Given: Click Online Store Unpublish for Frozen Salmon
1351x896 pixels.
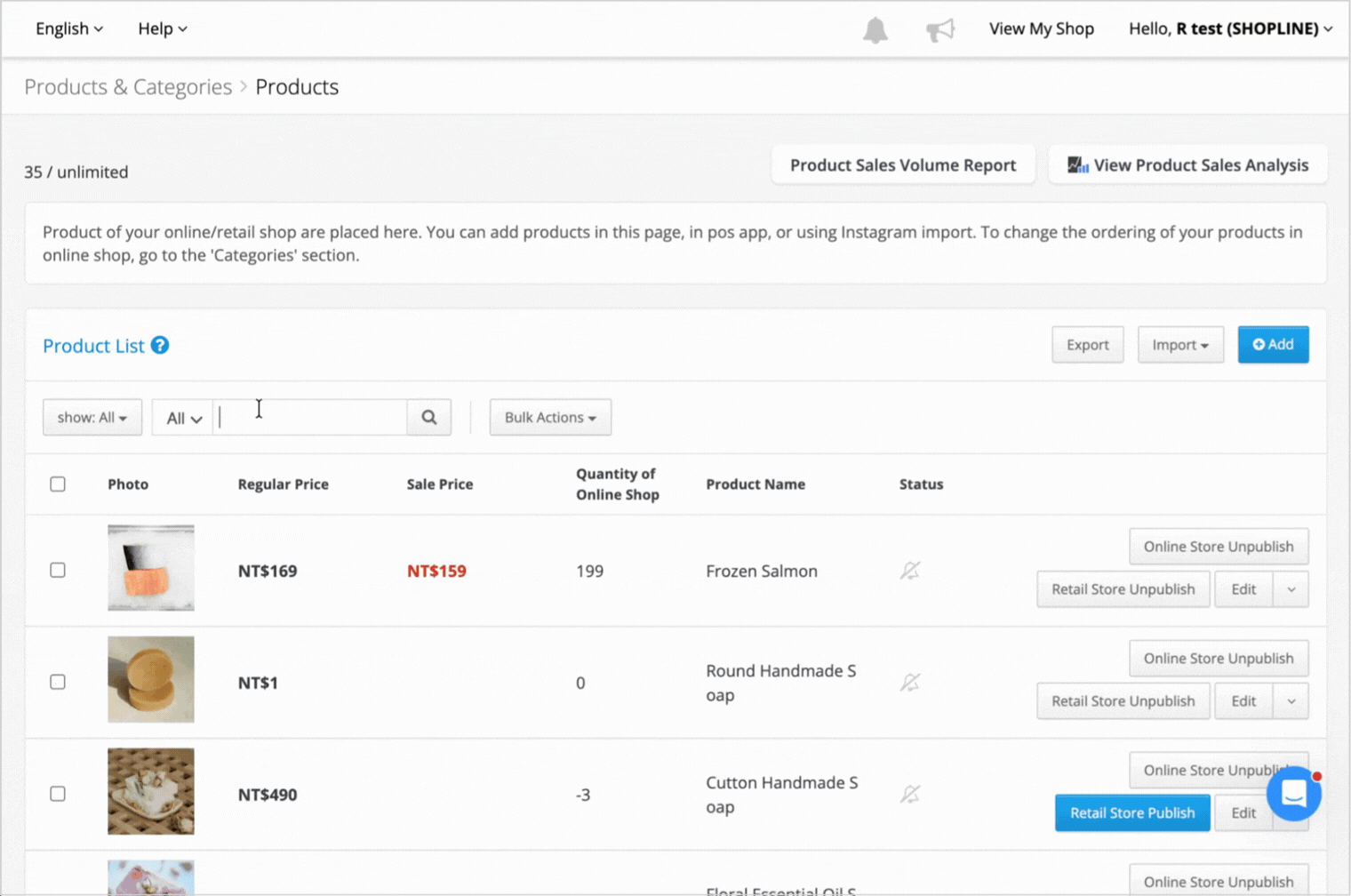Looking at the screenshot, I should [x=1219, y=547].
